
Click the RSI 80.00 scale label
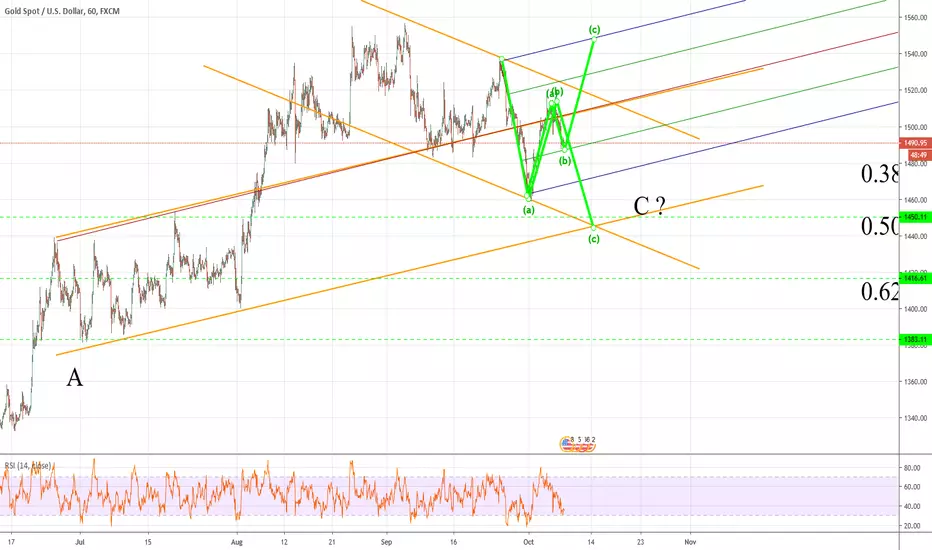tap(912, 468)
